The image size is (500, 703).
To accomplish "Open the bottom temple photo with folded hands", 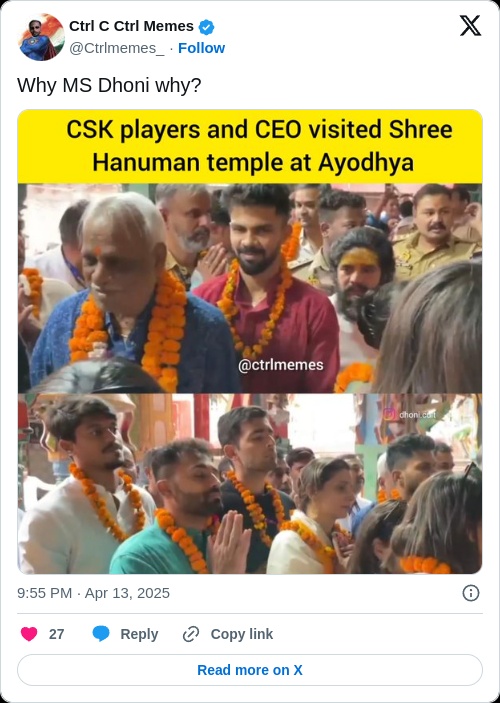I will (x=250, y=484).
